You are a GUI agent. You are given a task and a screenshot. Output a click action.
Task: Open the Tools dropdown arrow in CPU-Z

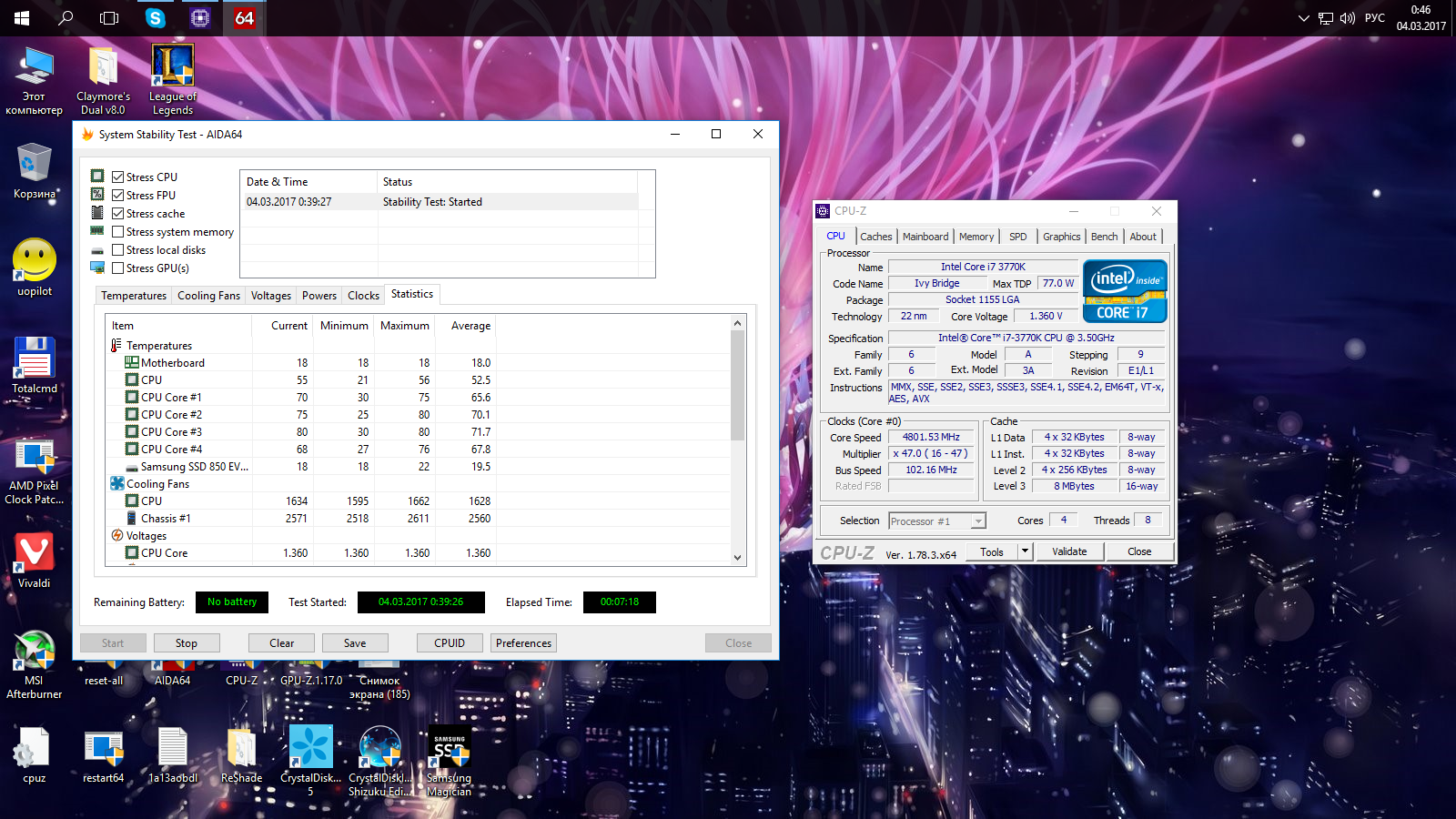pyautogui.click(x=1025, y=551)
